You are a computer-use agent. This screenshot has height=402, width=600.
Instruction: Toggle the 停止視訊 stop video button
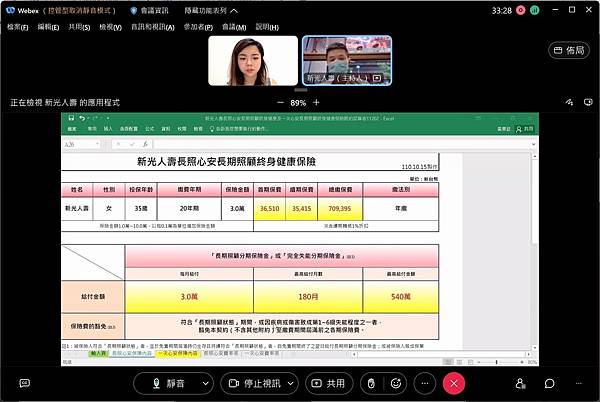point(254,383)
